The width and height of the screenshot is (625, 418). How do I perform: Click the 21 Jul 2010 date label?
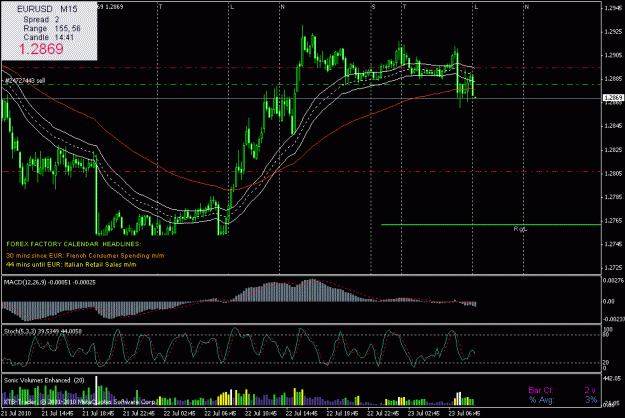16,413
